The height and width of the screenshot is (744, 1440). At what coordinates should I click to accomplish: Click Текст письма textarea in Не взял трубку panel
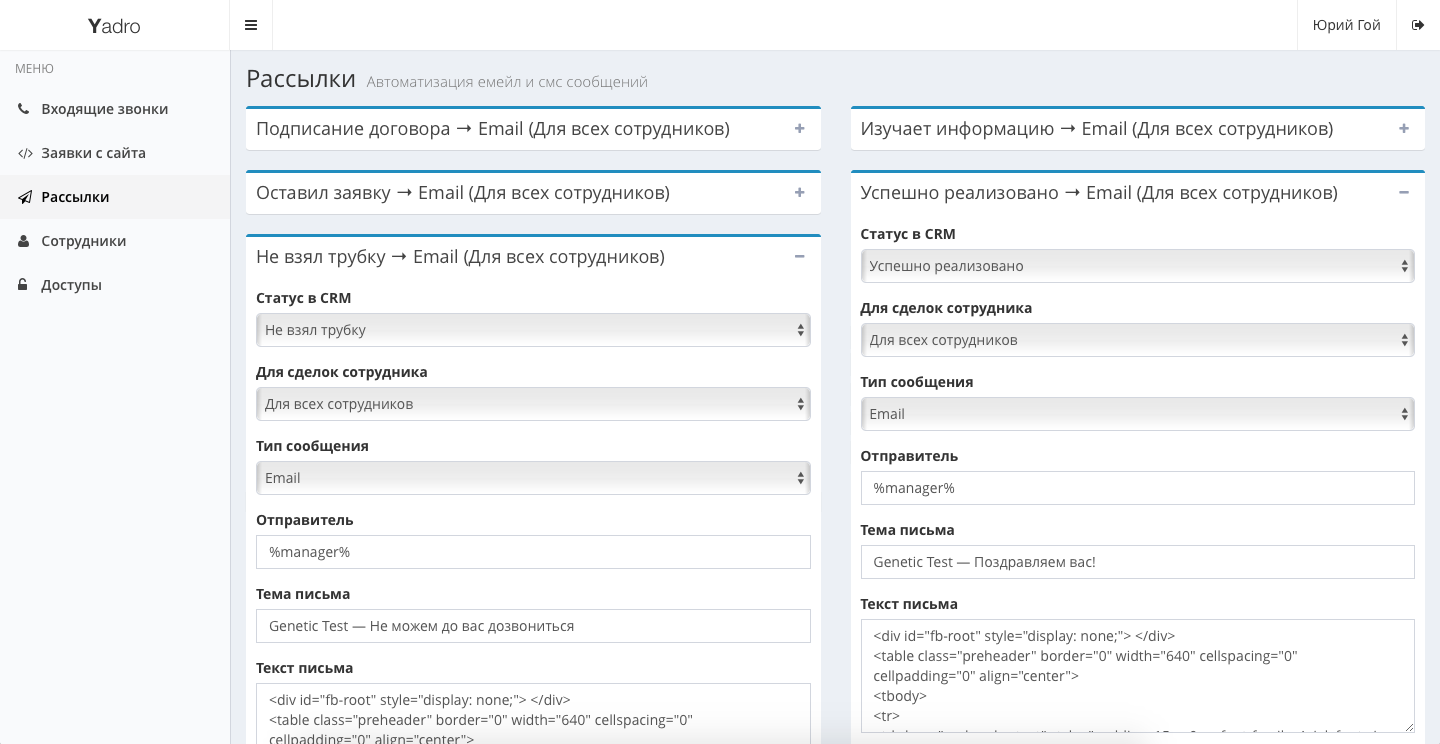[533, 713]
